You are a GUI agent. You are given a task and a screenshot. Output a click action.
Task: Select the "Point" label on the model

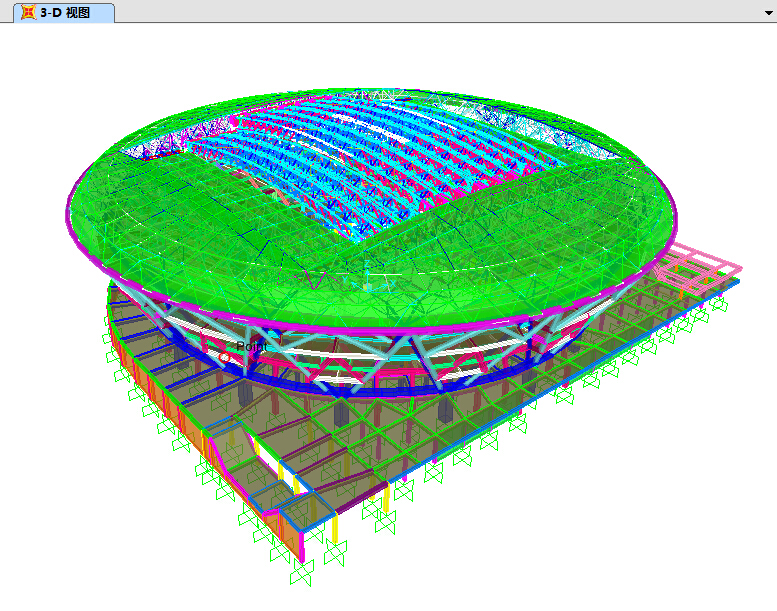(x=251, y=346)
